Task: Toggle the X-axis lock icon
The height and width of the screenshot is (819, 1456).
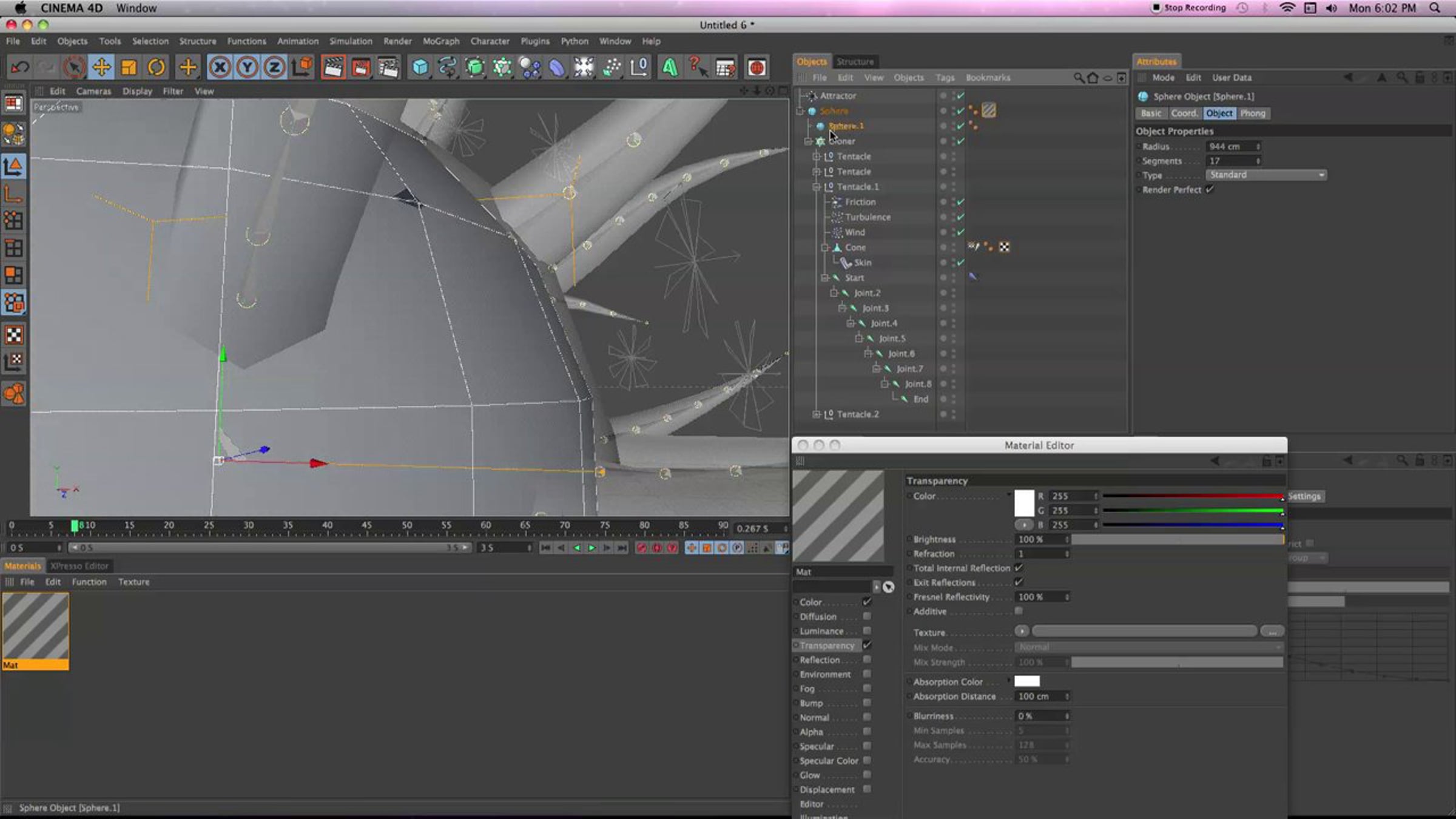Action: click(220, 67)
